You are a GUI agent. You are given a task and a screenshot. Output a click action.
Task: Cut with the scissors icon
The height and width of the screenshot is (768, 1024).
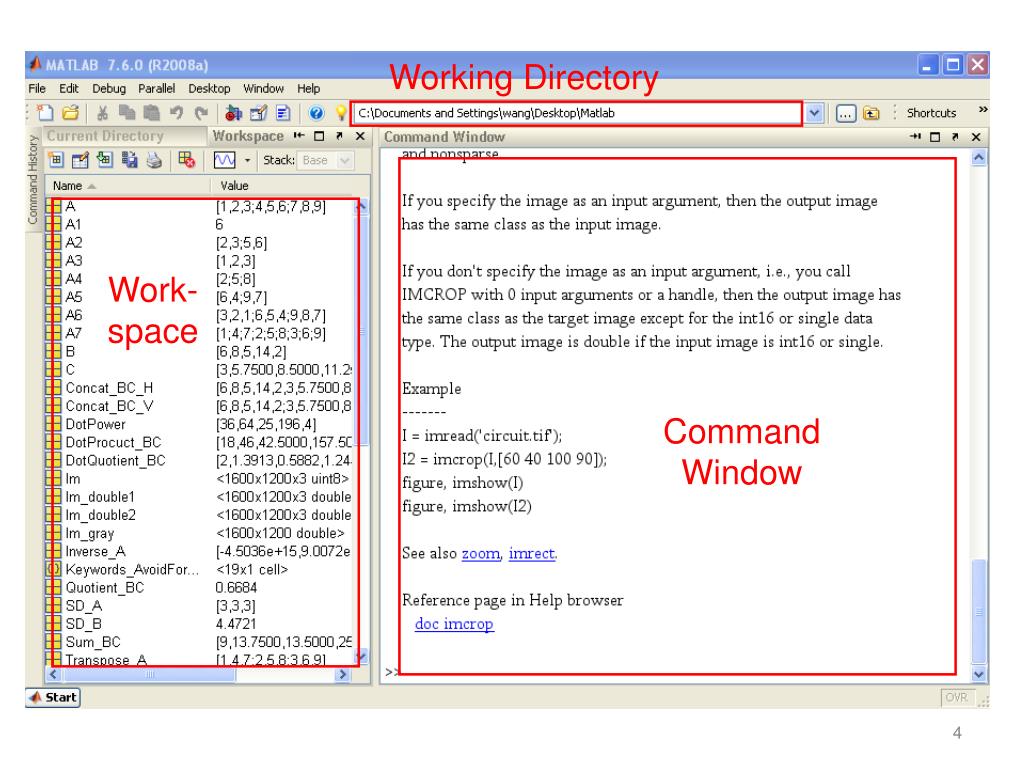pos(103,113)
